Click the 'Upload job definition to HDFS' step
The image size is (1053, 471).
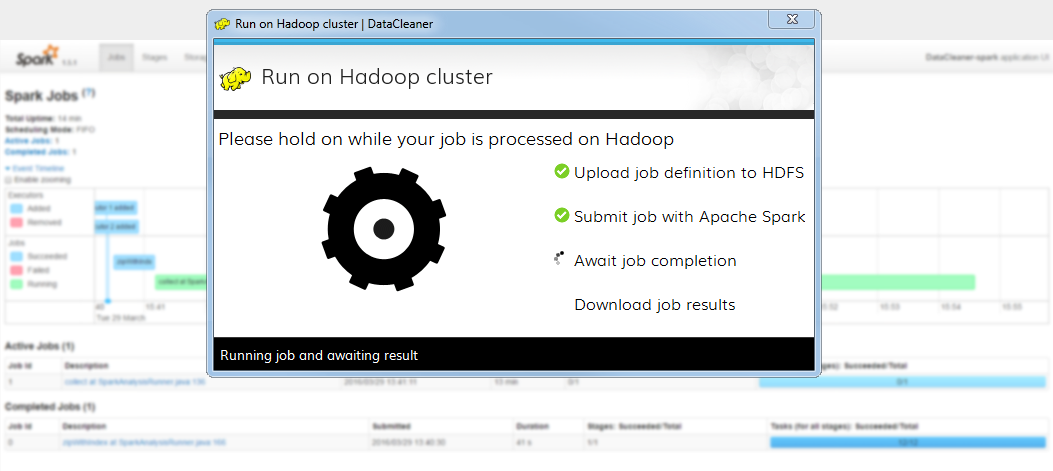(689, 173)
